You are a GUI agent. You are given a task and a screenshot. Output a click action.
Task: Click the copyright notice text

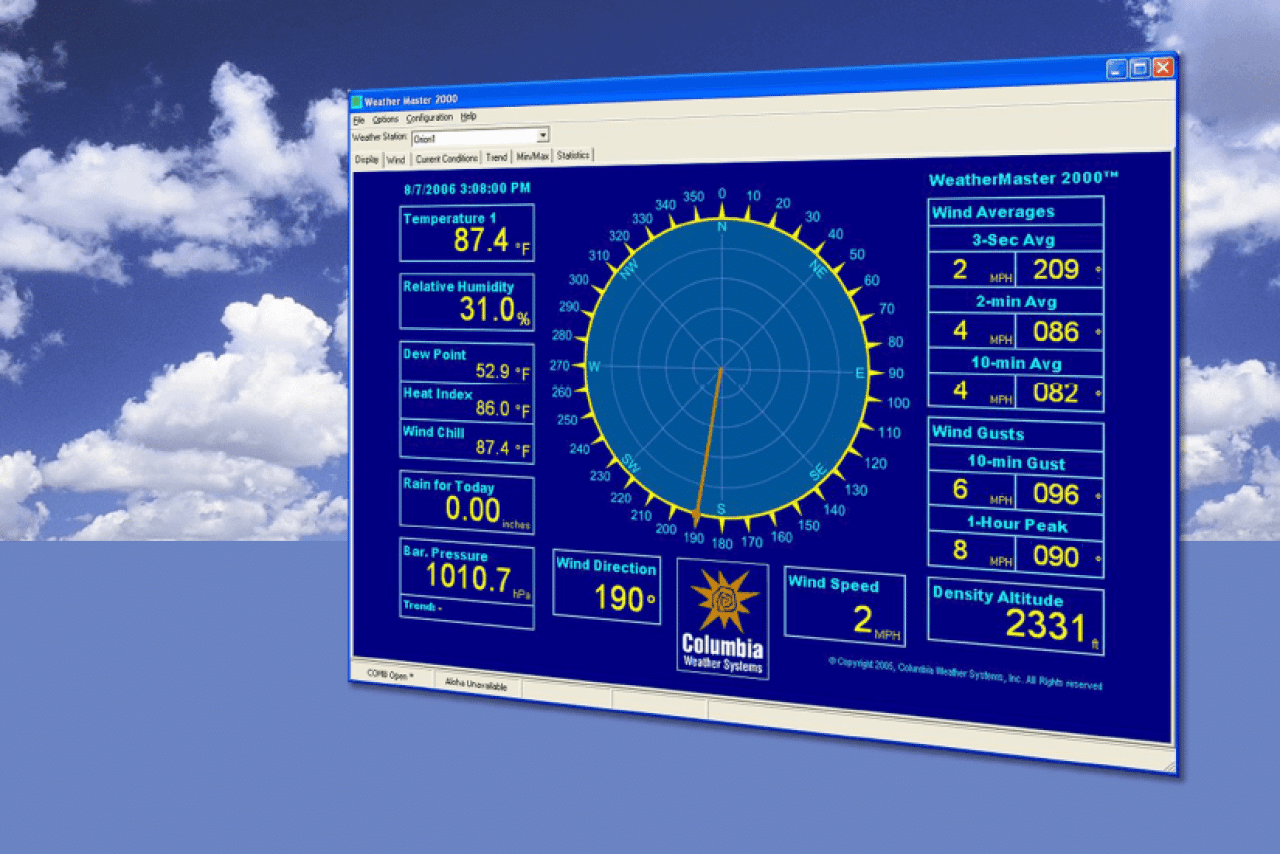click(966, 673)
